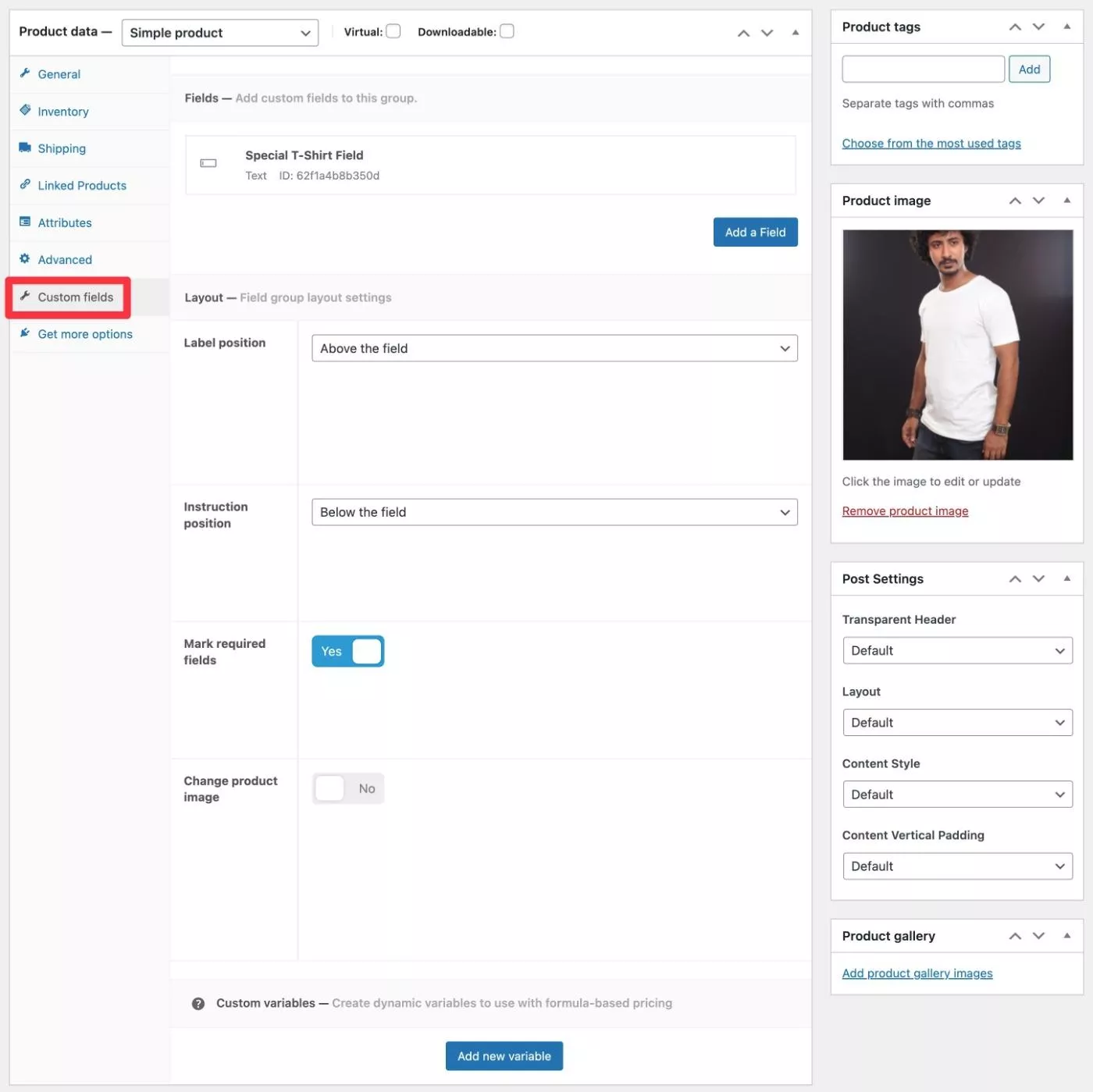This screenshot has height=1092, width=1093.
Task: Click the Add tag button
Action: [x=1029, y=69]
